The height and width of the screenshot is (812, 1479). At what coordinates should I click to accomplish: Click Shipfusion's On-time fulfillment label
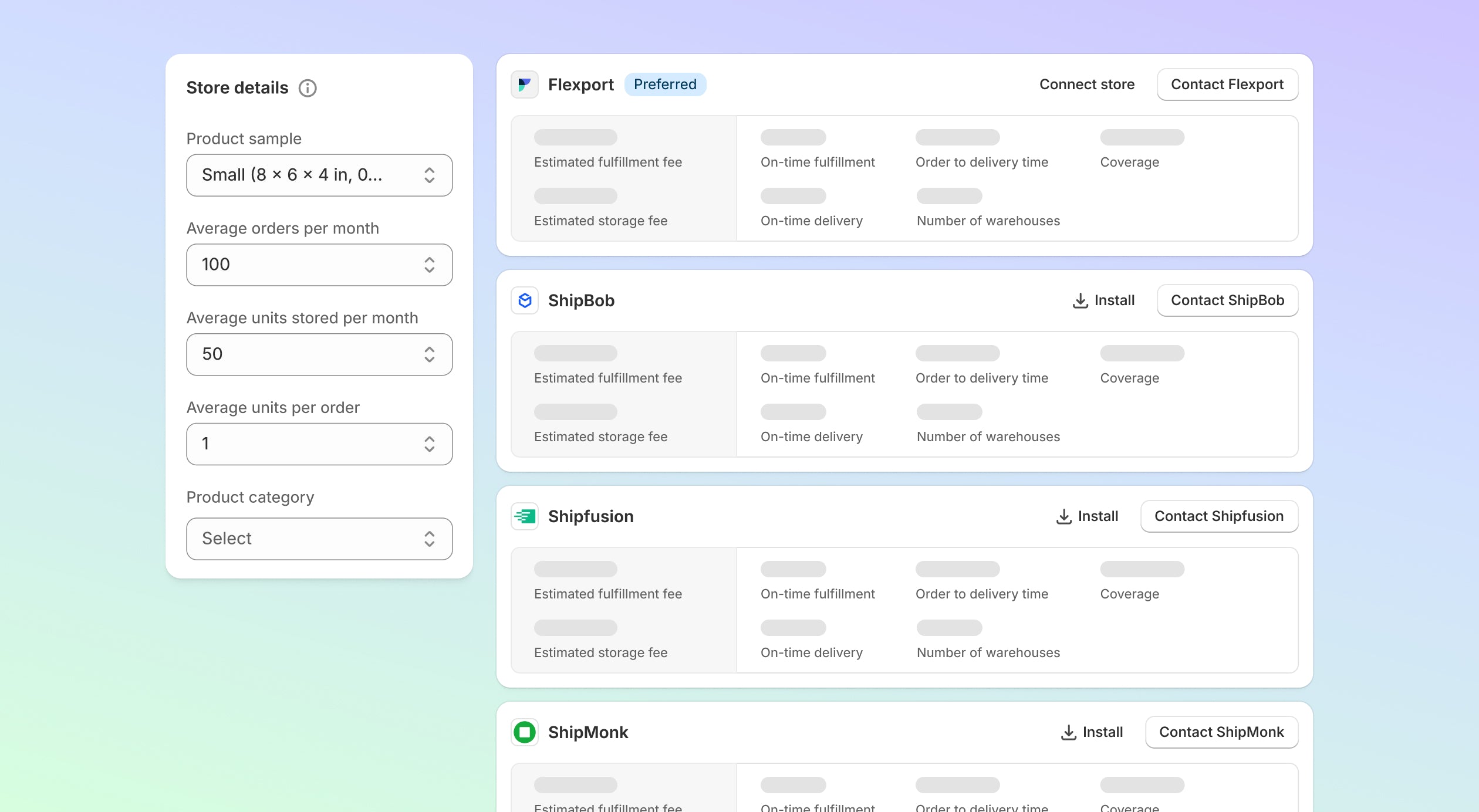(x=818, y=594)
